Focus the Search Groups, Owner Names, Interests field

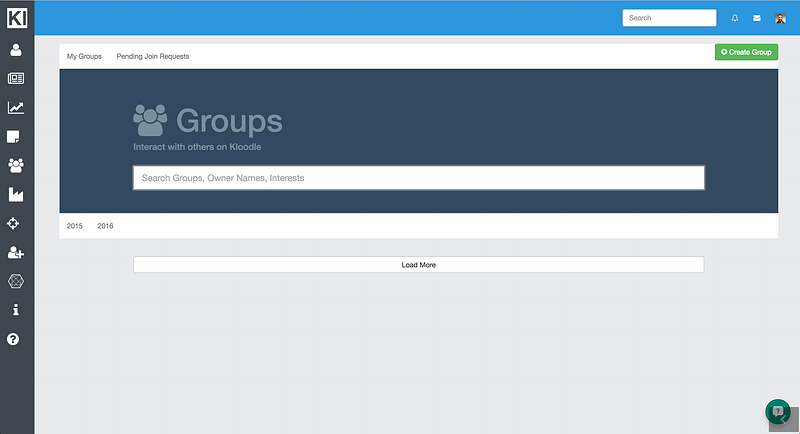(419, 177)
